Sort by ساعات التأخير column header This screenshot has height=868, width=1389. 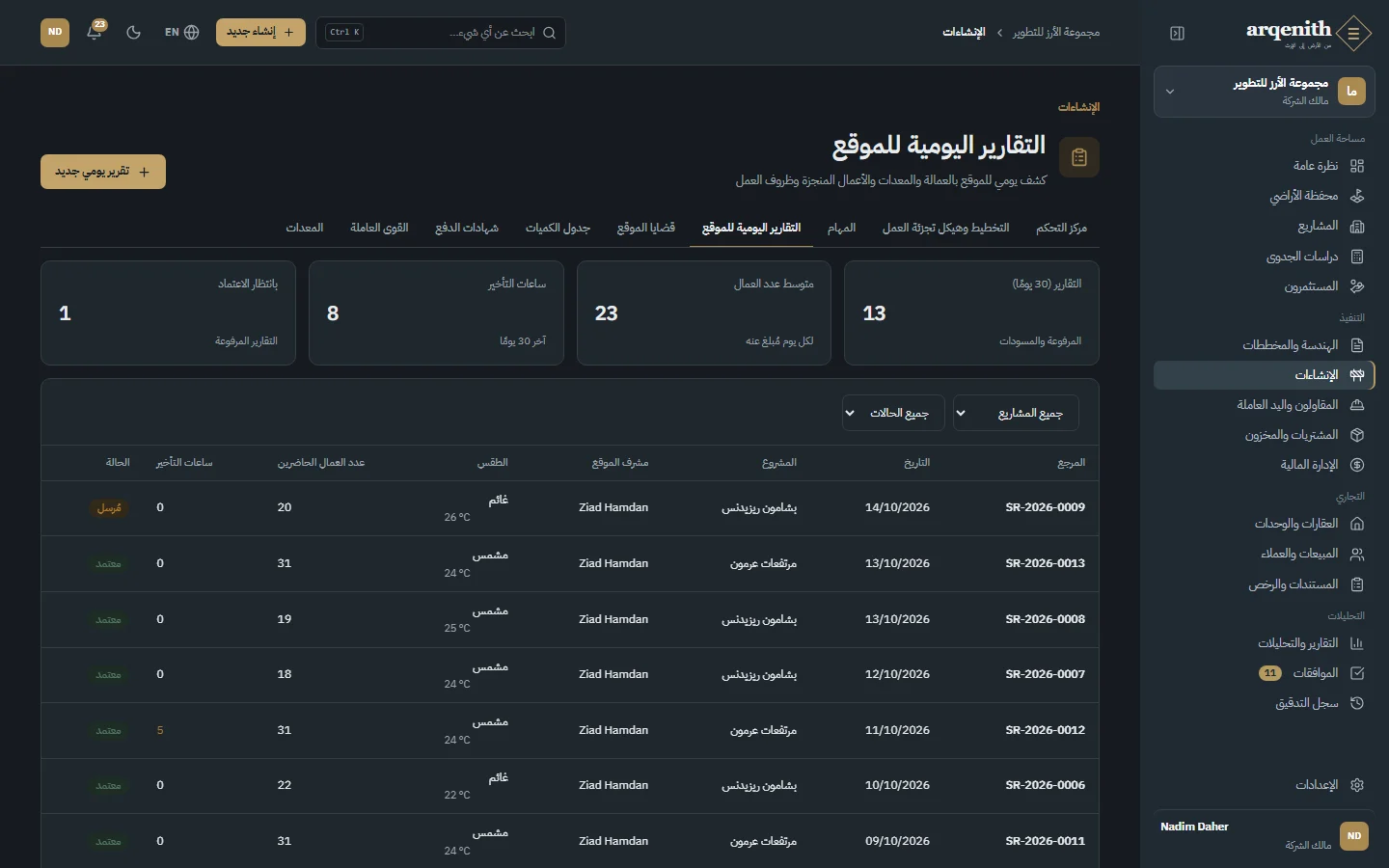184,463
